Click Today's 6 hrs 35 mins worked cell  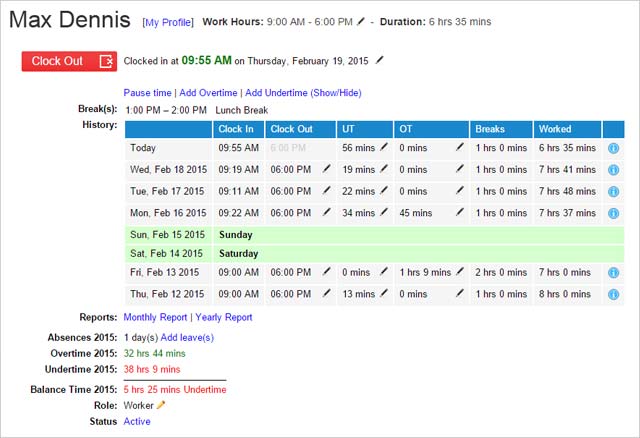point(567,148)
